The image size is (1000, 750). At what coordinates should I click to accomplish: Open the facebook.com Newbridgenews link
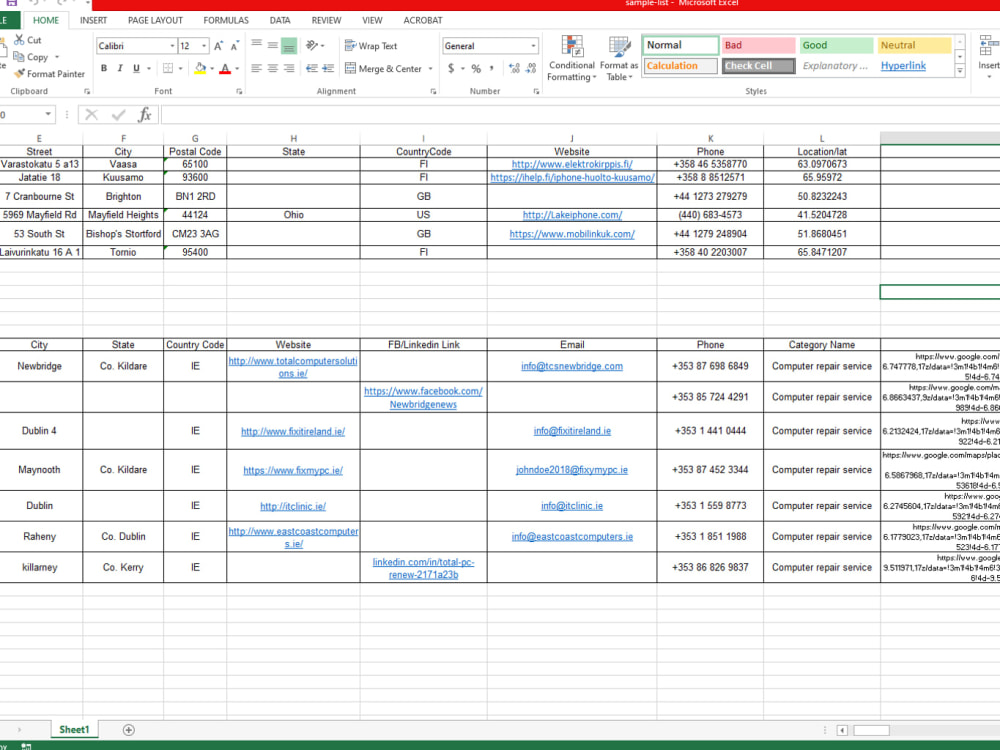click(x=423, y=397)
